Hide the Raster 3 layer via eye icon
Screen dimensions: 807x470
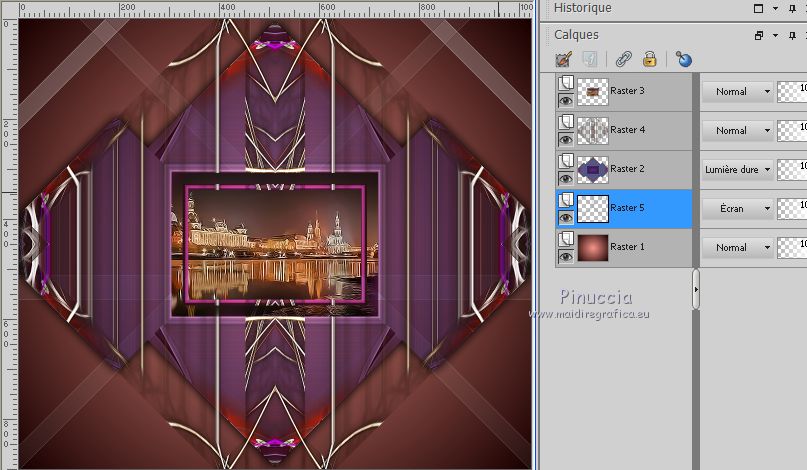566,101
